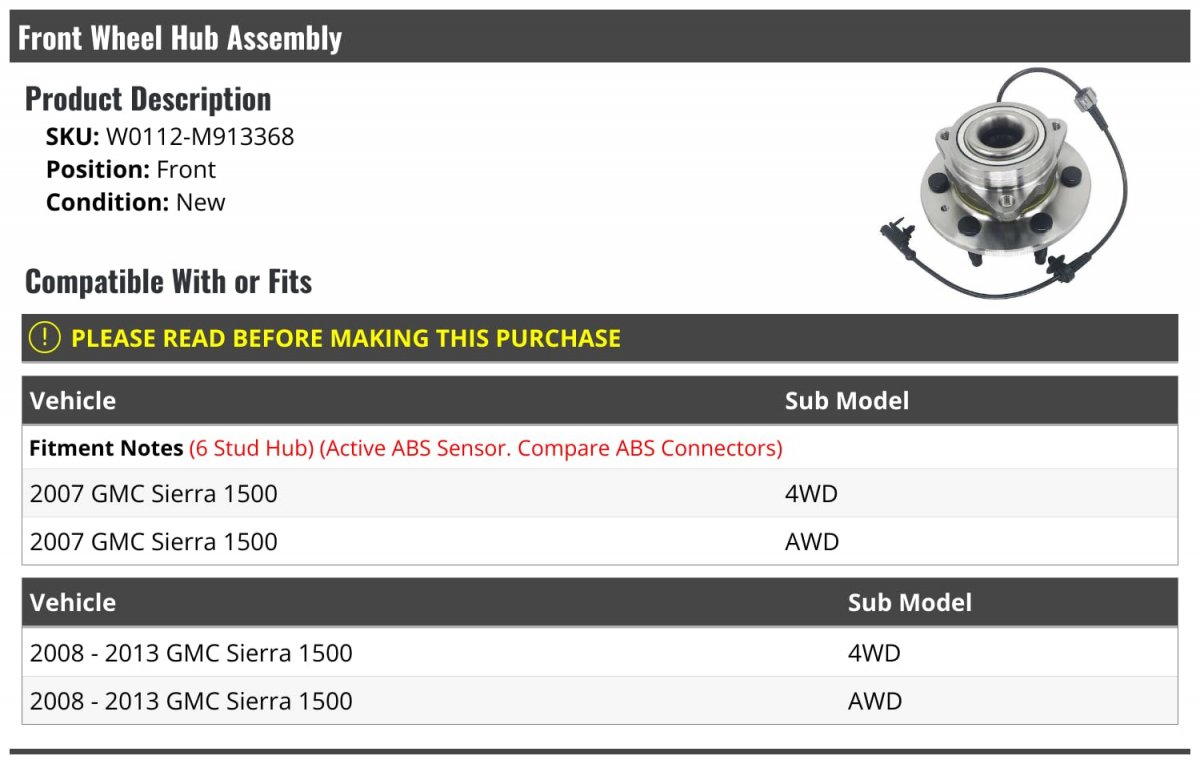The height and width of the screenshot is (764, 1200).
Task: Click the Compatible With or Fits heading
Action: click(x=168, y=282)
